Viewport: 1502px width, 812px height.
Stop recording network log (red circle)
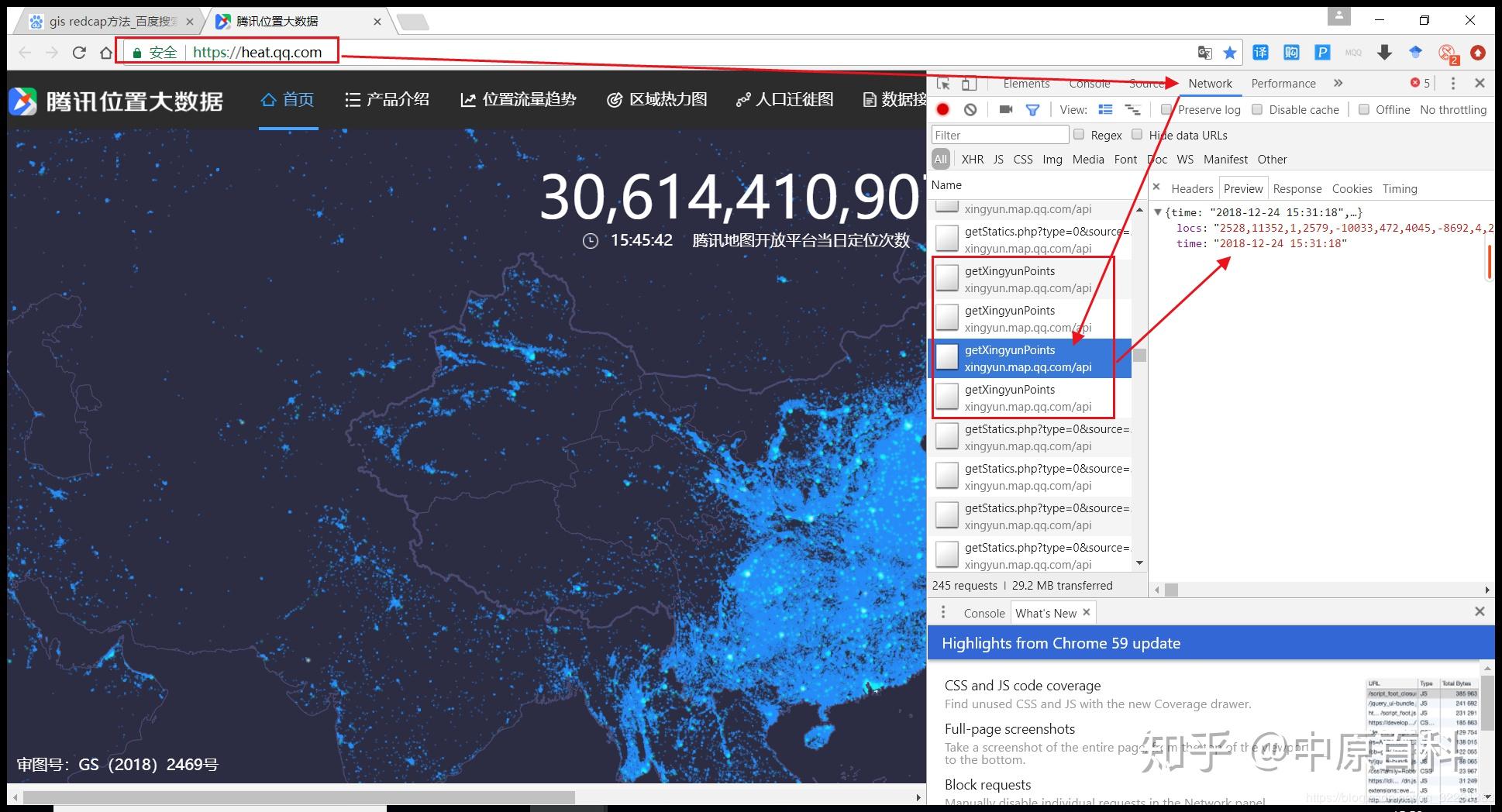pyautogui.click(x=942, y=110)
